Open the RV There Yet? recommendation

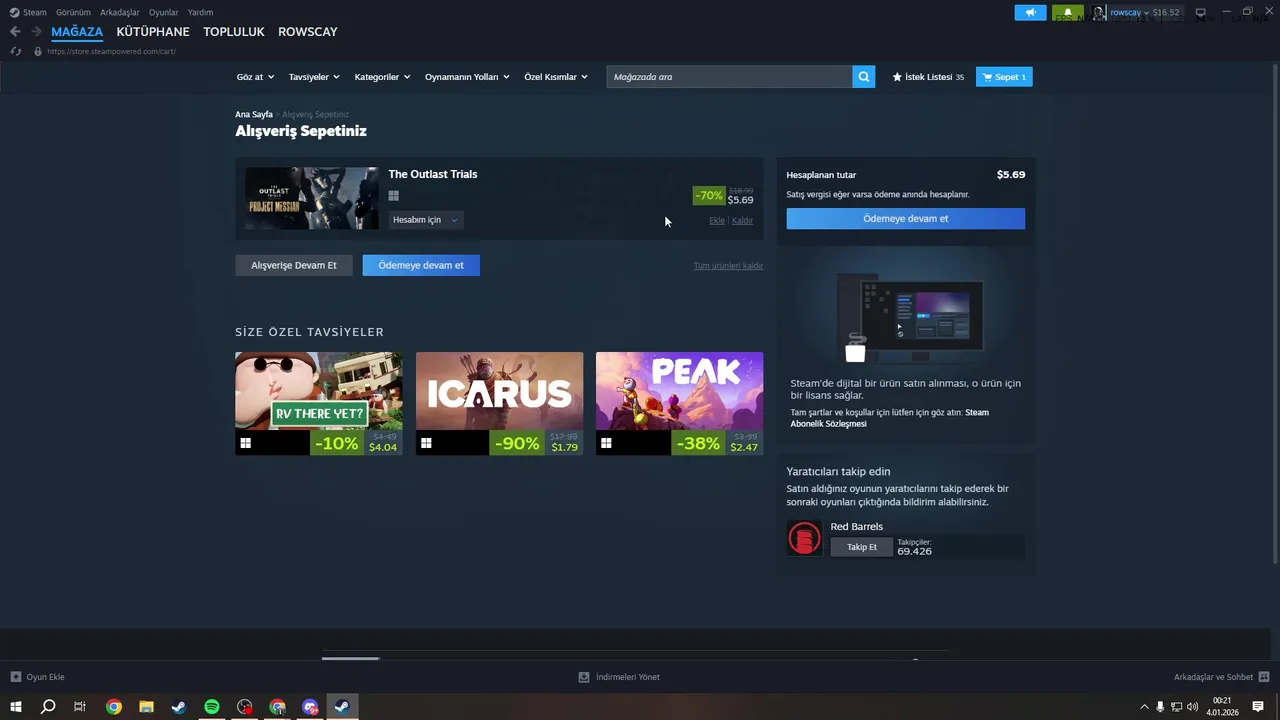click(x=319, y=403)
